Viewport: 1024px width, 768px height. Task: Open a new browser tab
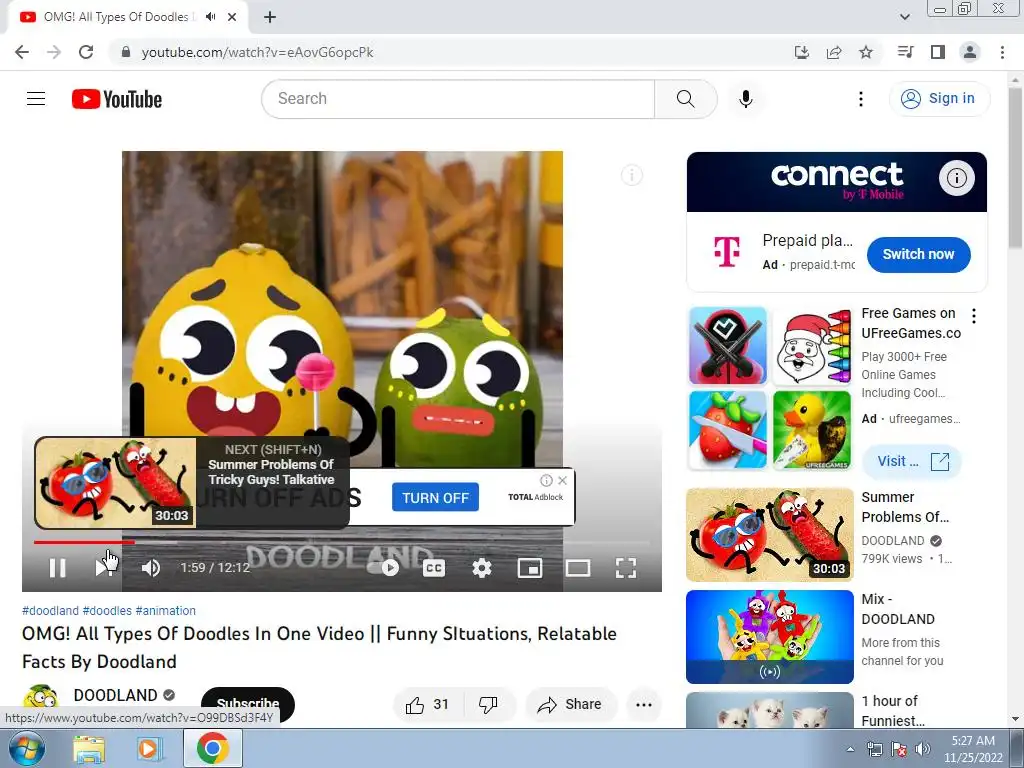(270, 17)
